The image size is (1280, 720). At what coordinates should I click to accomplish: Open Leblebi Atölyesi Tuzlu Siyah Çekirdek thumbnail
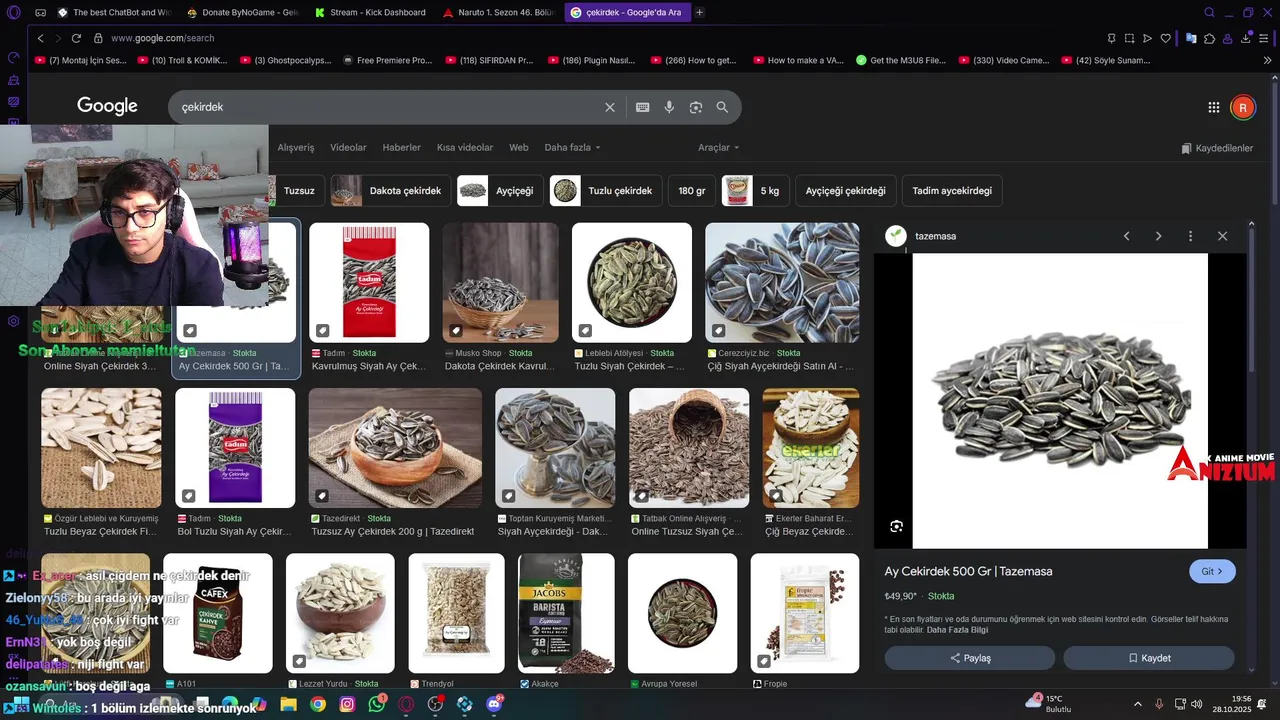632,283
